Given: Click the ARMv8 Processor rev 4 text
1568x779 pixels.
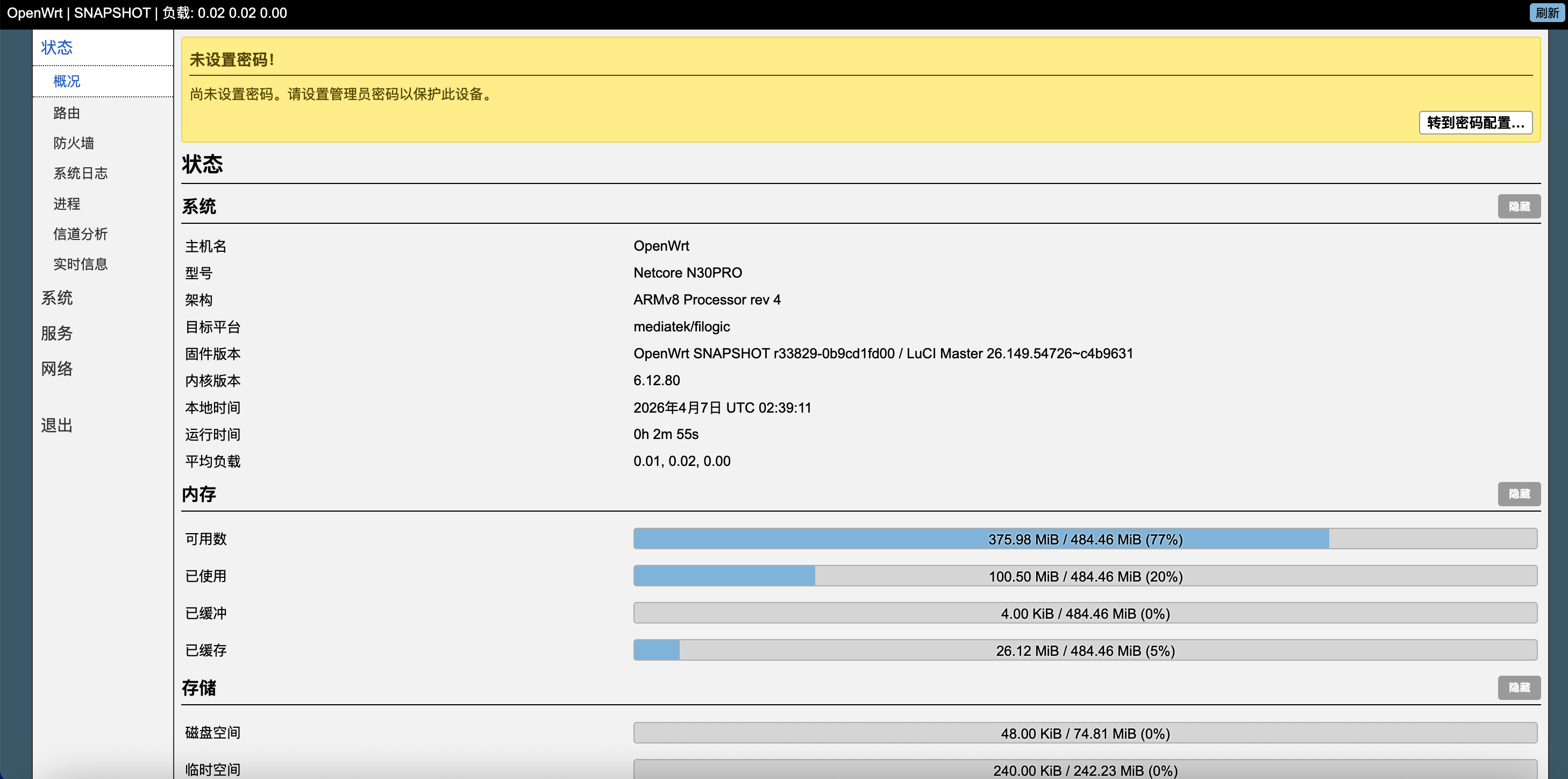Looking at the screenshot, I should (x=707, y=300).
